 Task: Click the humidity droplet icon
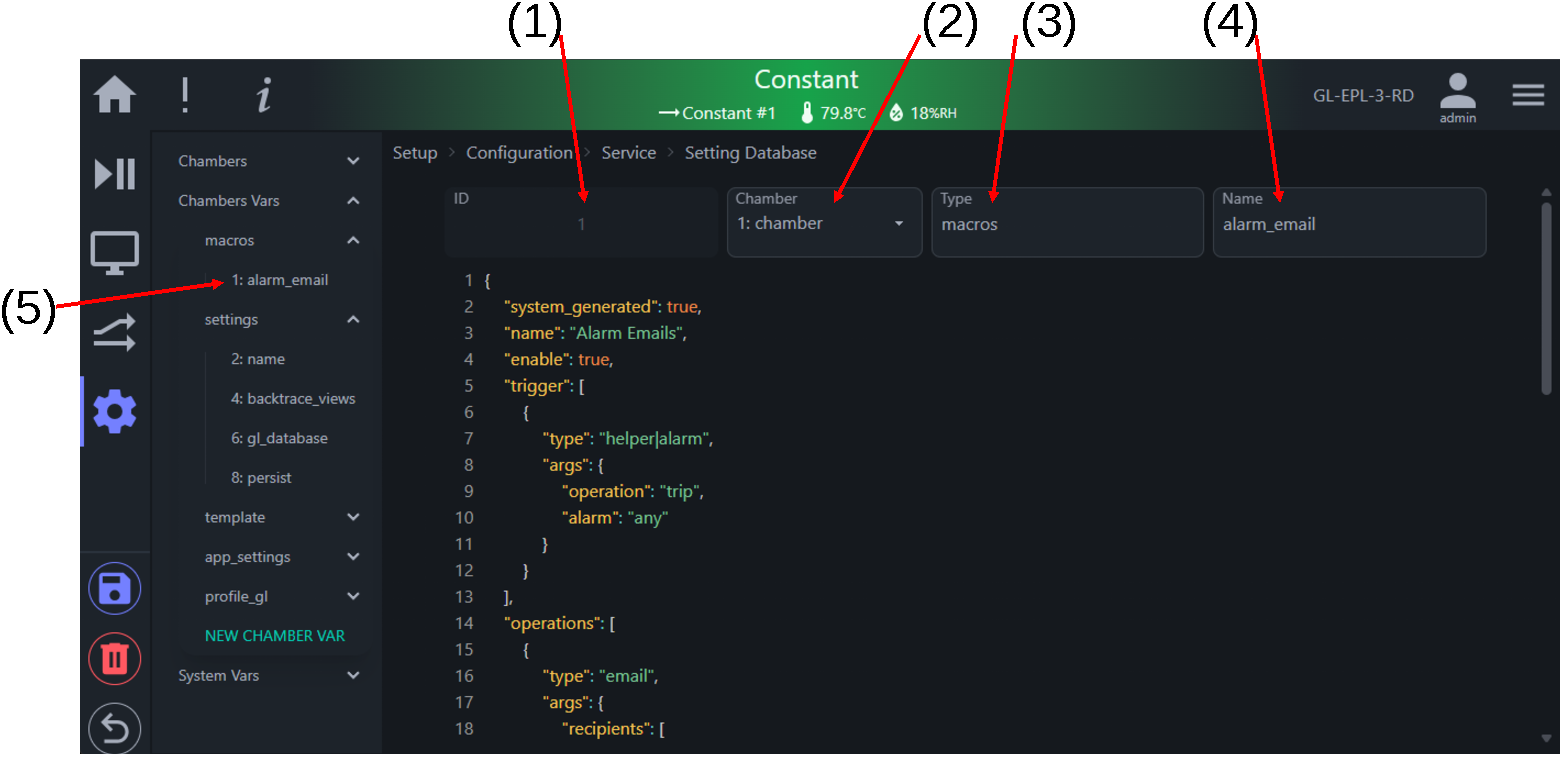pyautogui.click(x=896, y=113)
